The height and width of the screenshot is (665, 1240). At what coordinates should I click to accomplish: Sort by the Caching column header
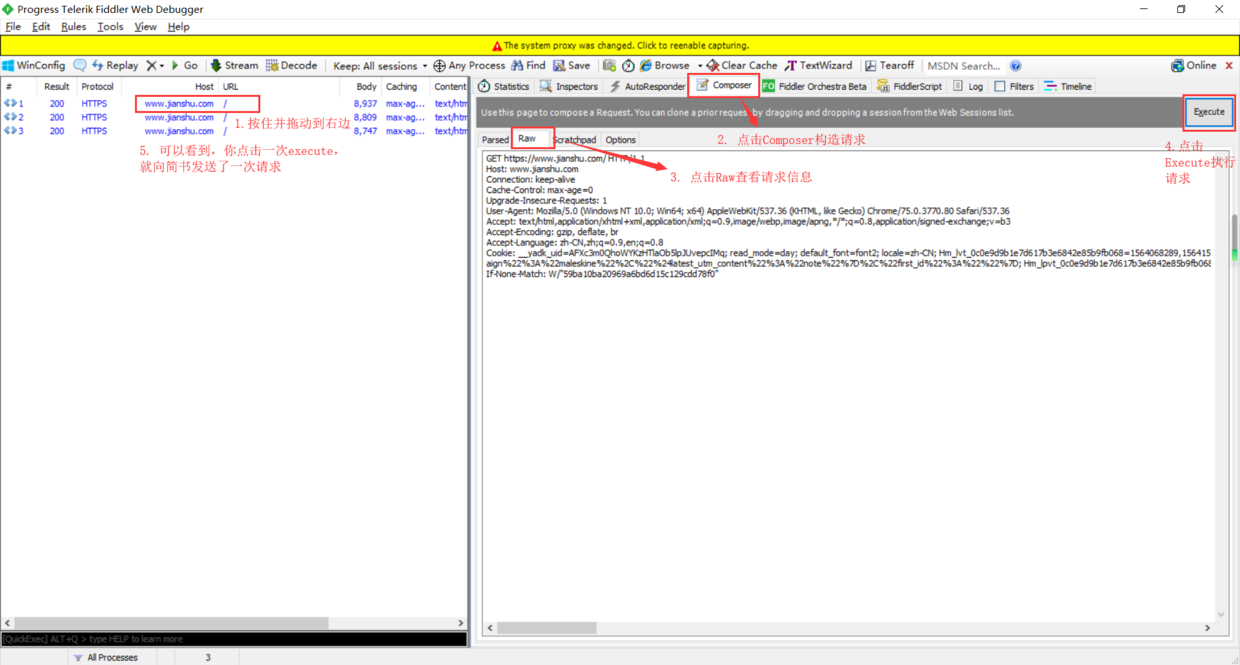(x=405, y=87)
